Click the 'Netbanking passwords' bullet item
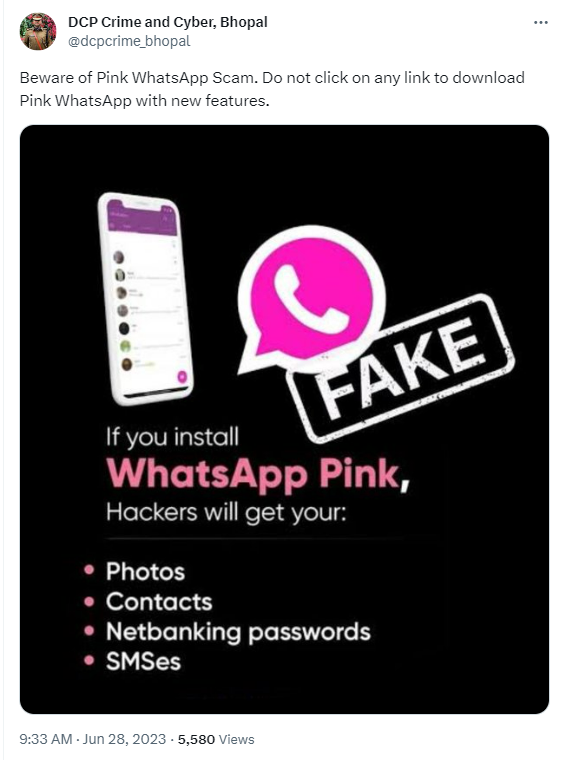 coord(238,632)
